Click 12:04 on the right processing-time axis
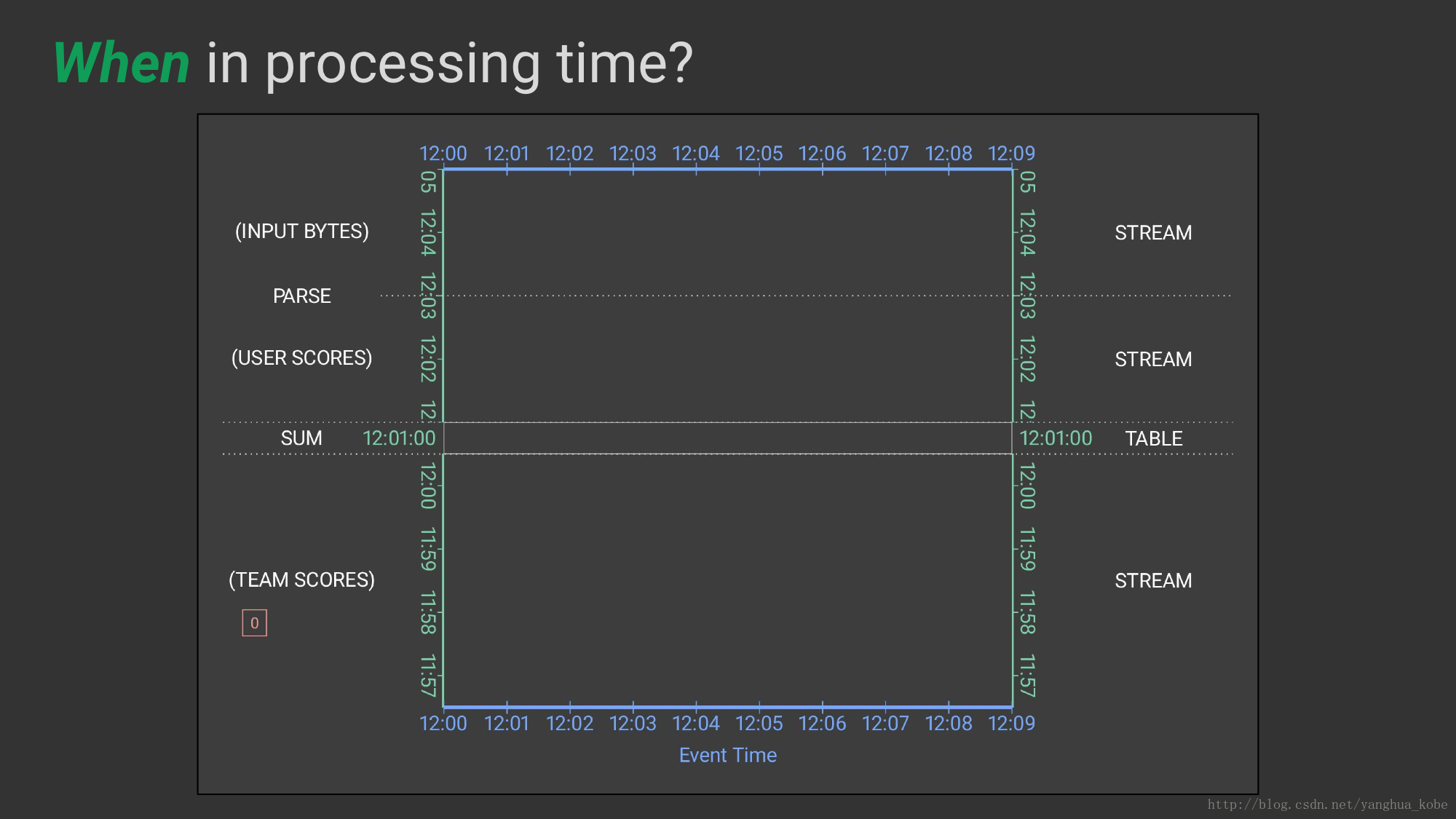This screenshot has width=1456, height=819. (x=1026, y=233)
